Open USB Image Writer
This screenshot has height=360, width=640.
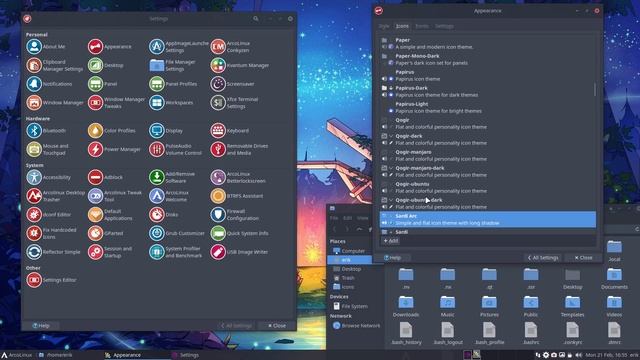pos(239,252)
